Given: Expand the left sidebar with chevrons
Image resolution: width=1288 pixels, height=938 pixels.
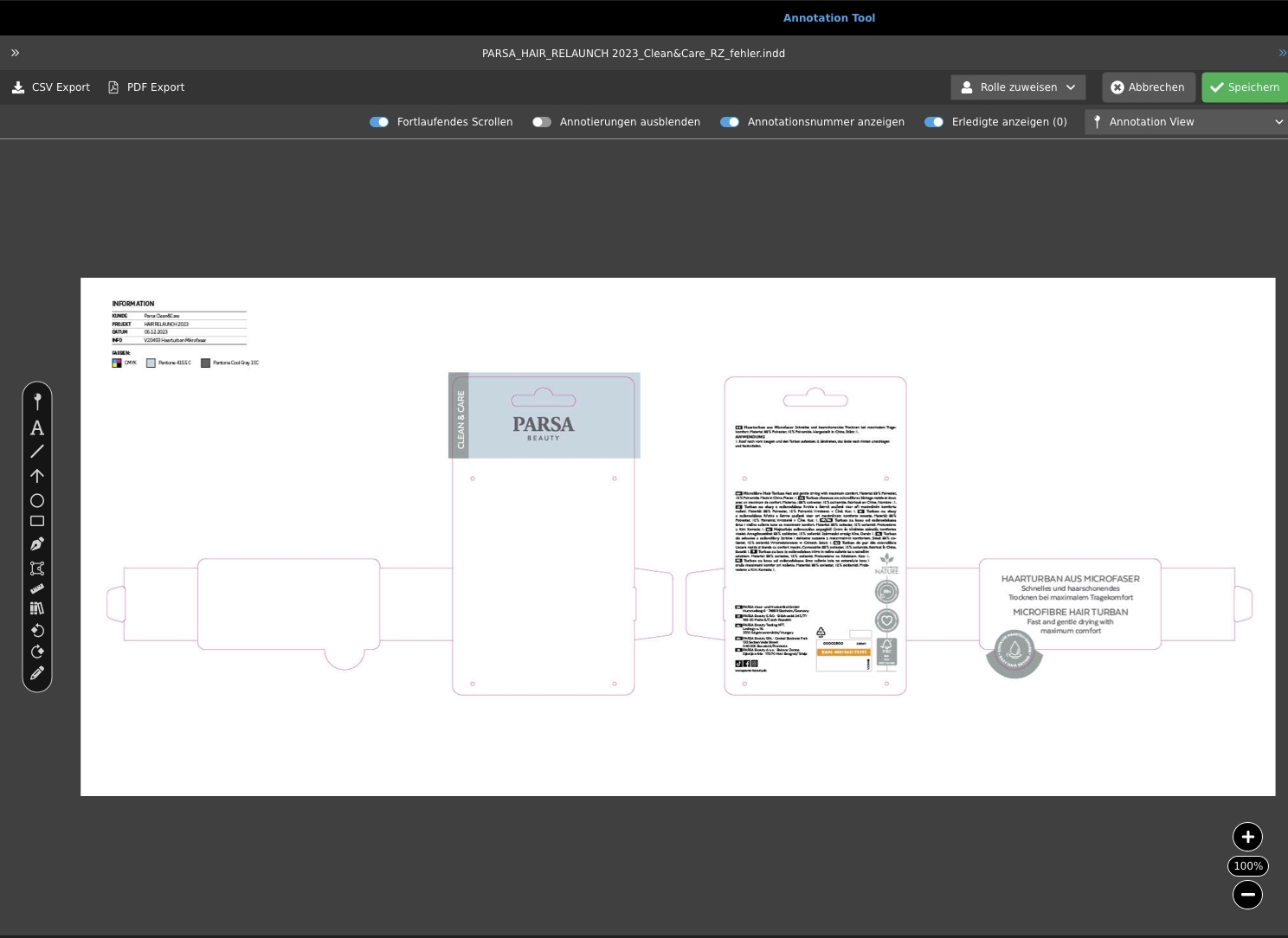Looking at the screenshot, I should [15, 53].
